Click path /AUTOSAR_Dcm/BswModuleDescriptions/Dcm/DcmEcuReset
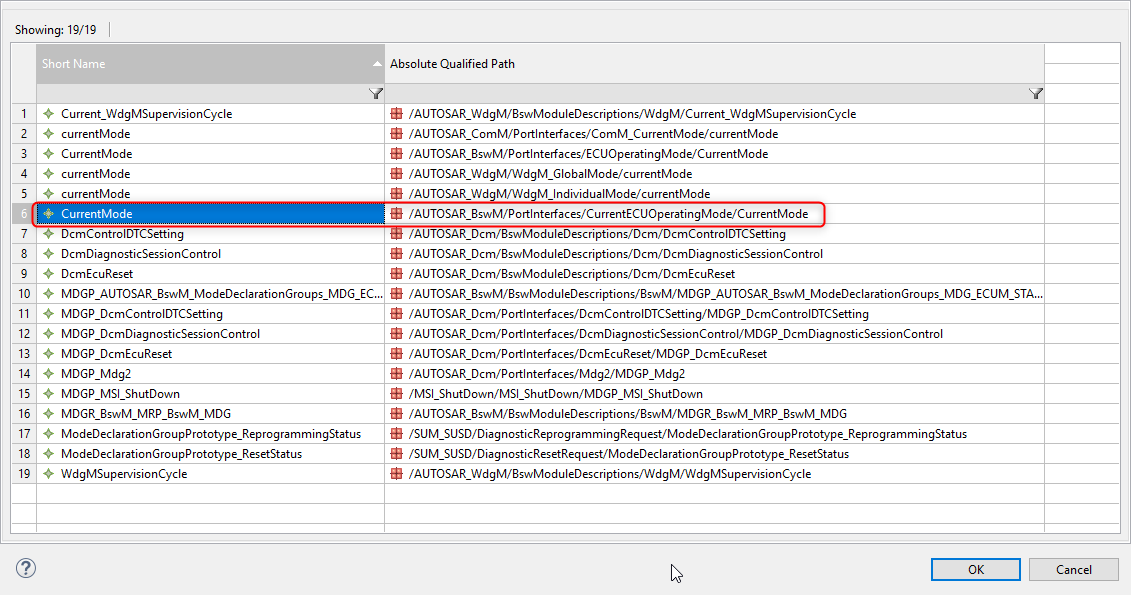Viewport: 1131px width, 595px height. click(572, 274)
